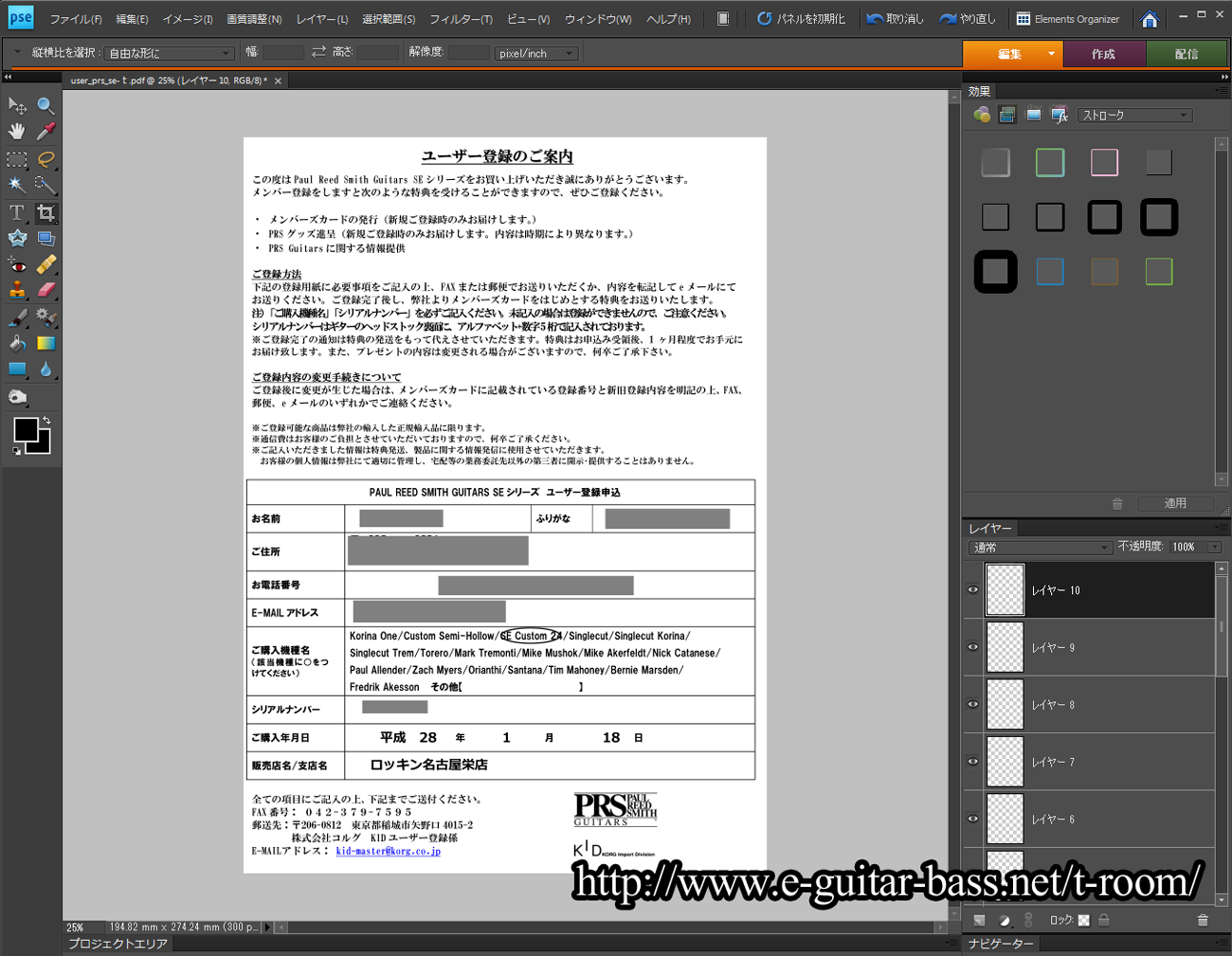The width and height of the screenshot is (1232, 956).
Task: Select the Move tool
Action: 17,105
